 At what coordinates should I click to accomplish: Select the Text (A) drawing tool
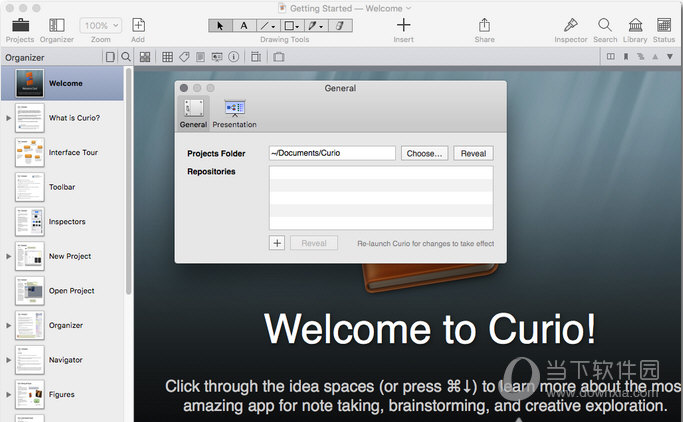(x=244, y=26)
